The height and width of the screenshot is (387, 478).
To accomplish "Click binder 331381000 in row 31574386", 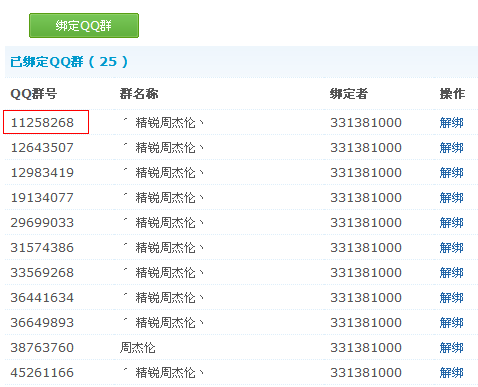I will (366, 248).
